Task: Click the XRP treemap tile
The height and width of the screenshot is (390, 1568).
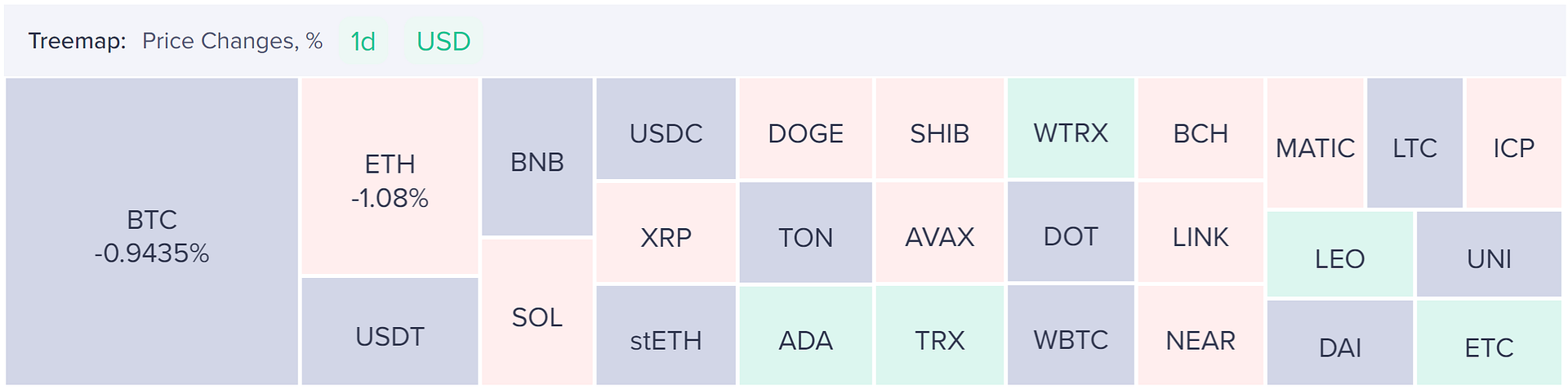Action: 666,232
